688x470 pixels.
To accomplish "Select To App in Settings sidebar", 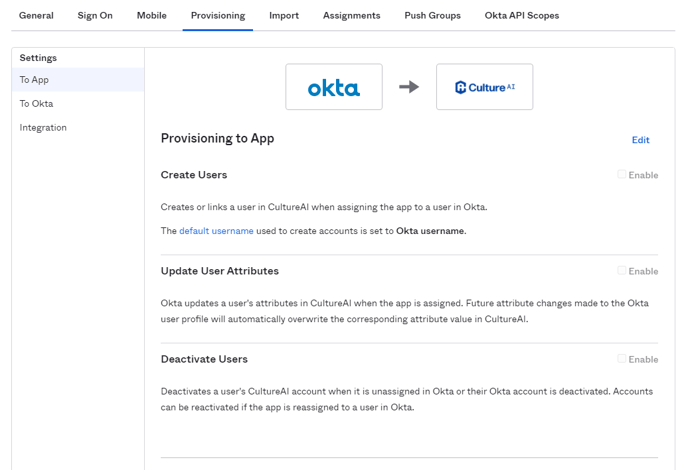I will click(78, 79).
